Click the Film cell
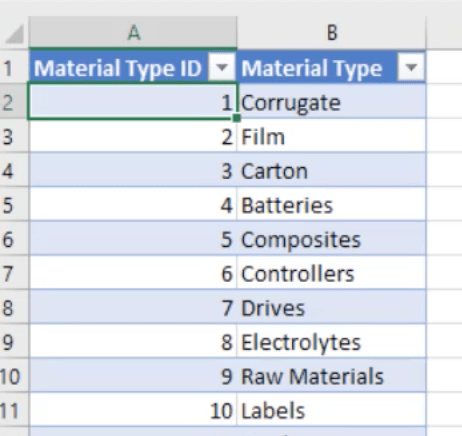Image resolution: width=462 pixels, height=436 pixels. (331, 136)
